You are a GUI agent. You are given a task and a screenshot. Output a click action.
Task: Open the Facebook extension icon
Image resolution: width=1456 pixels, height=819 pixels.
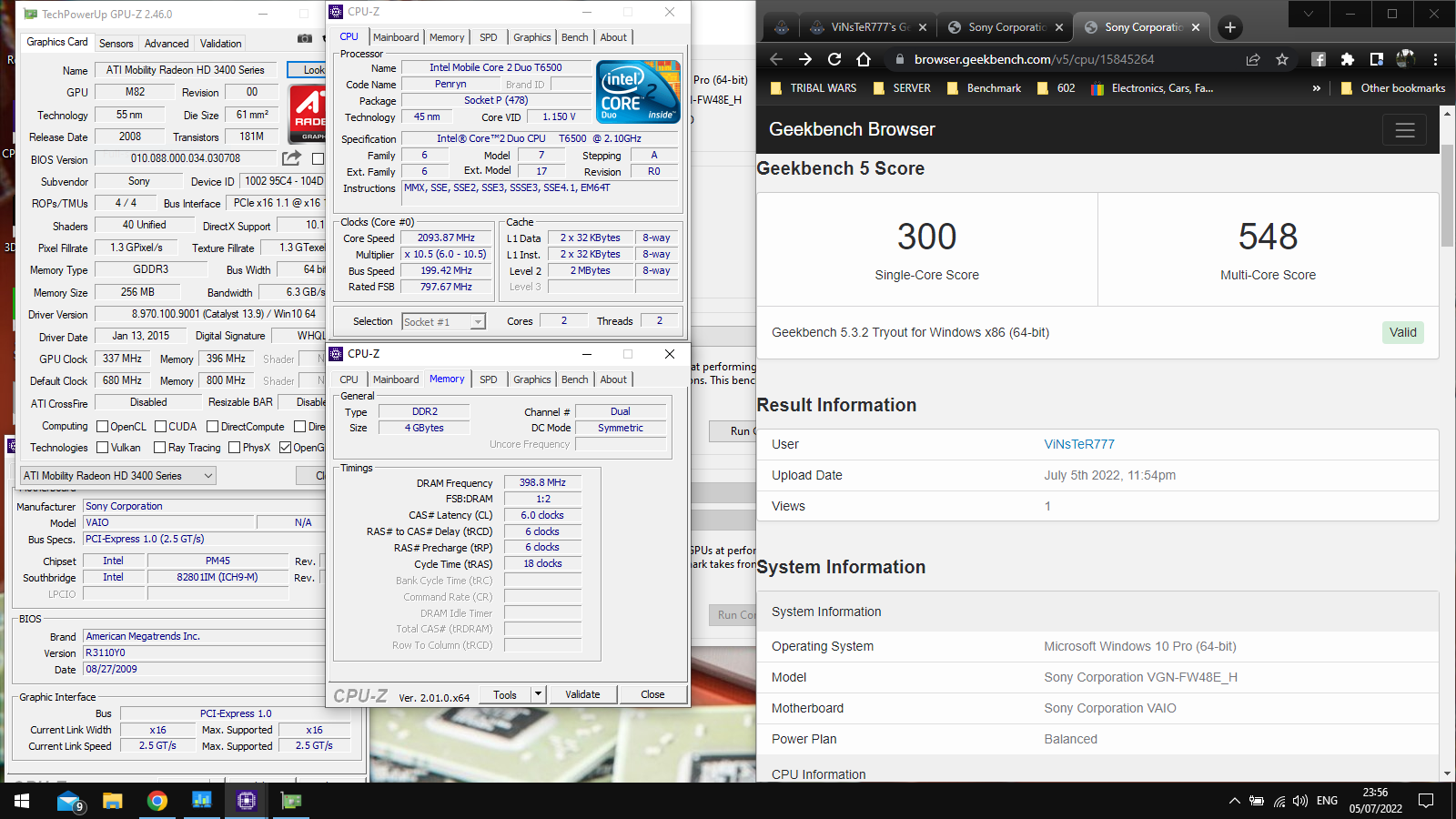pyautogui.click(x=1319, y=59)
